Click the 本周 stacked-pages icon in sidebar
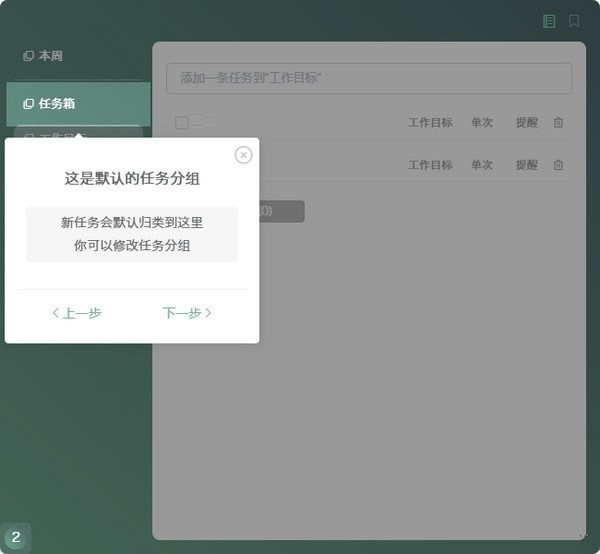This screenshot has width=600, height=554. pyautogui.click(x=28, y=56)
